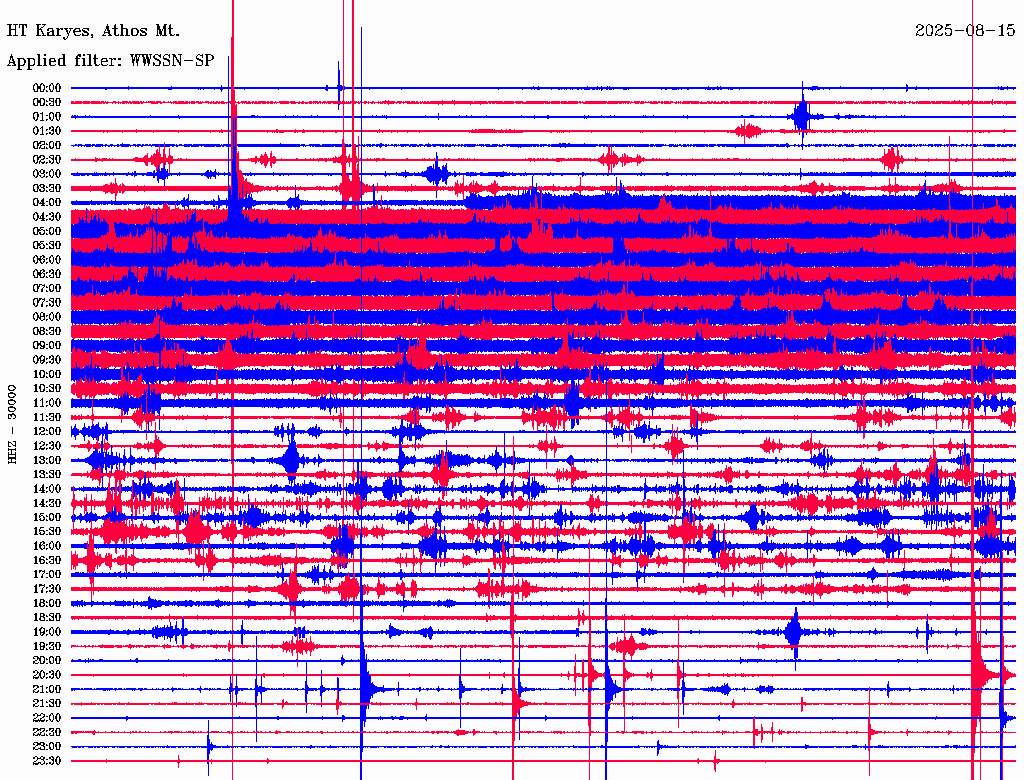Select the 06:30 time row label
Screen dimensions: 1024x780
(x=46, y=274)
